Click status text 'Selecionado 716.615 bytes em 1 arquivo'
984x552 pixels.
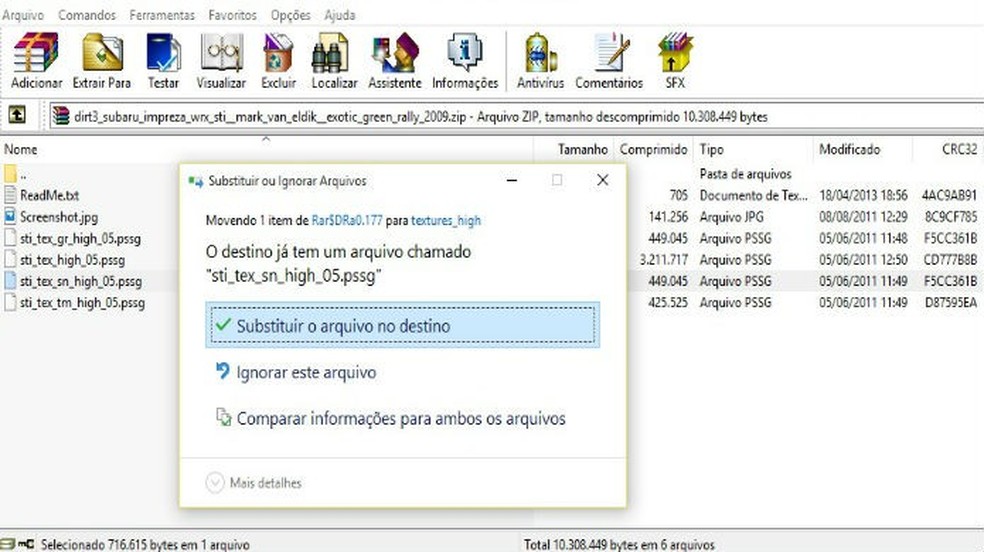pyautogui.click(x=145, y=544)
